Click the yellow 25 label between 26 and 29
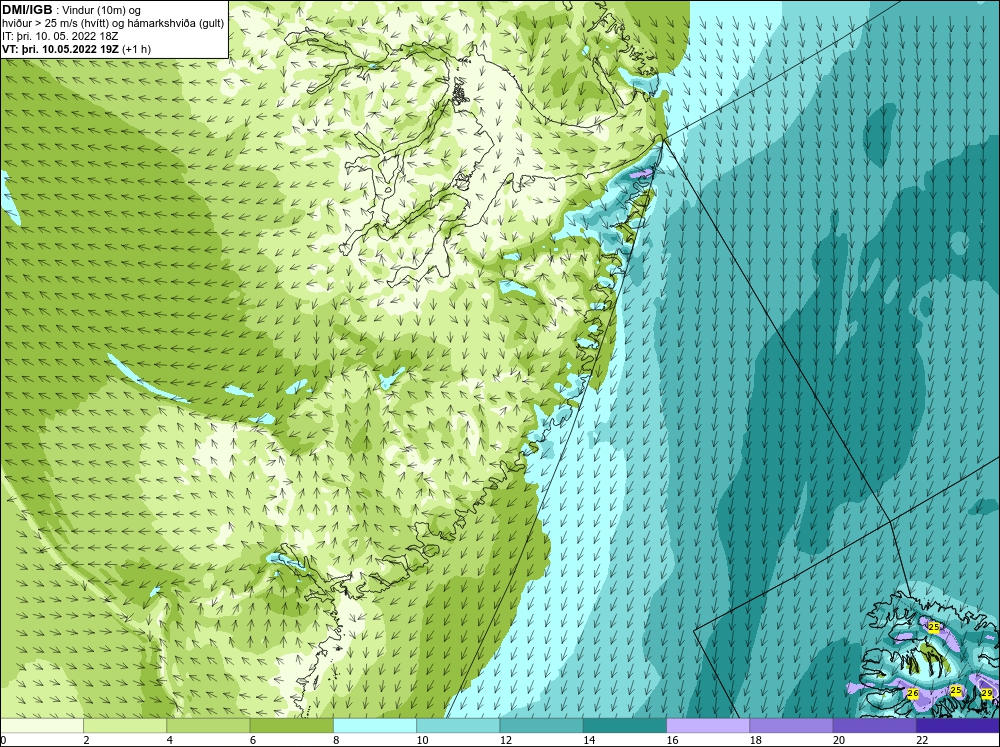This screenshot has width=1000, height=747. click(x=955, y=690)
